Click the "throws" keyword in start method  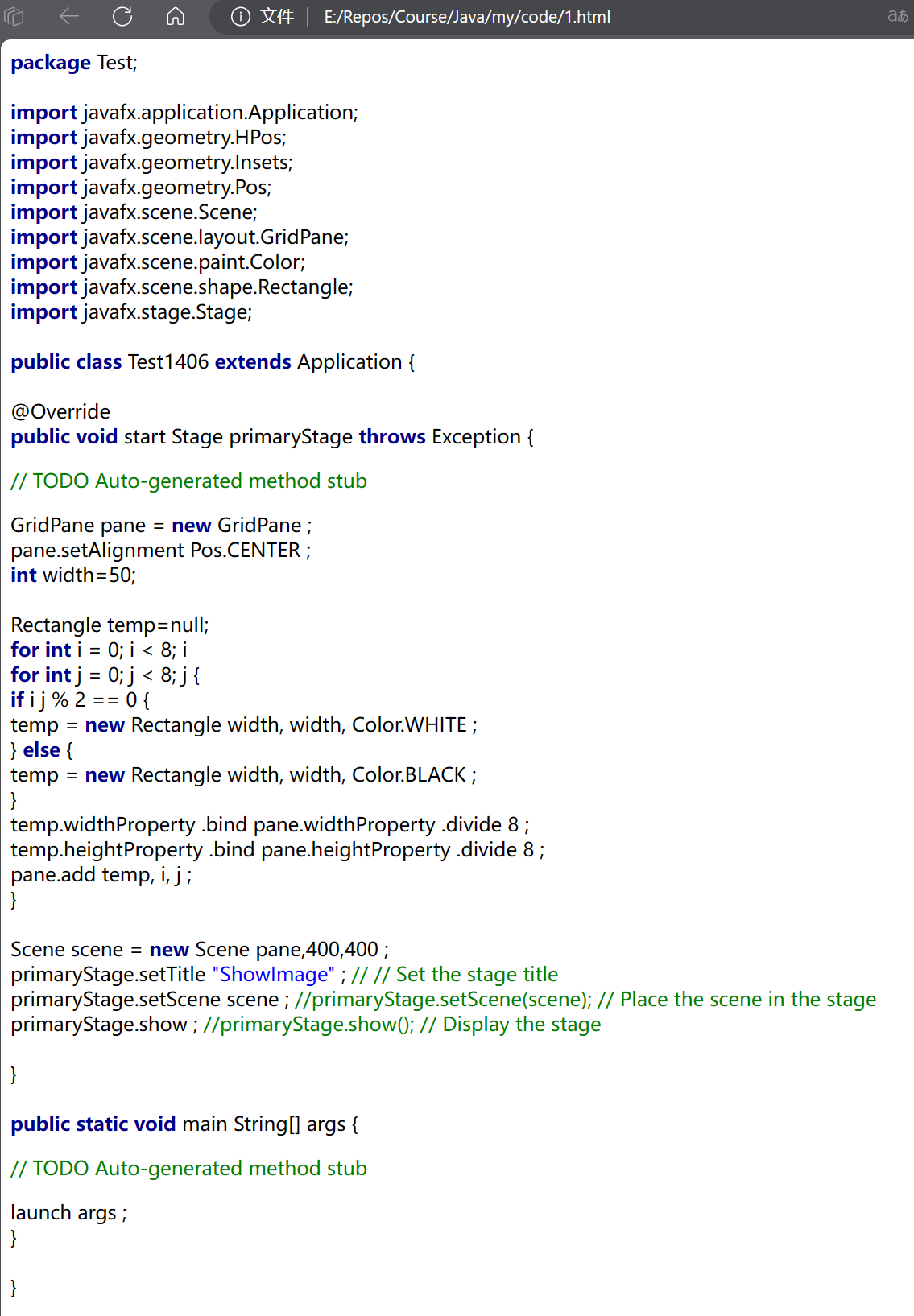coord(392,437)
